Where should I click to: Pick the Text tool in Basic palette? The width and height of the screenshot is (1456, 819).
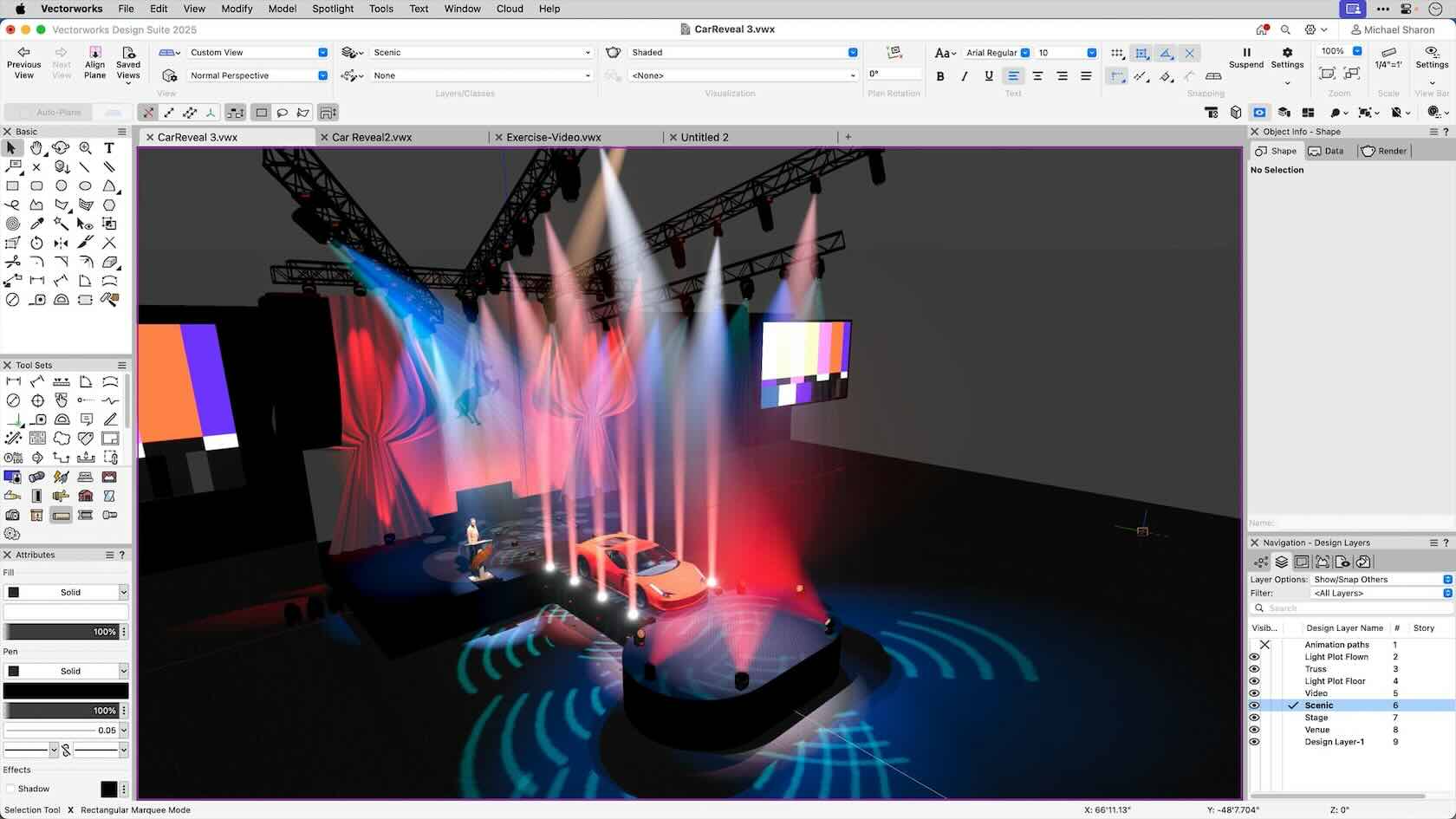coord(109,148)
